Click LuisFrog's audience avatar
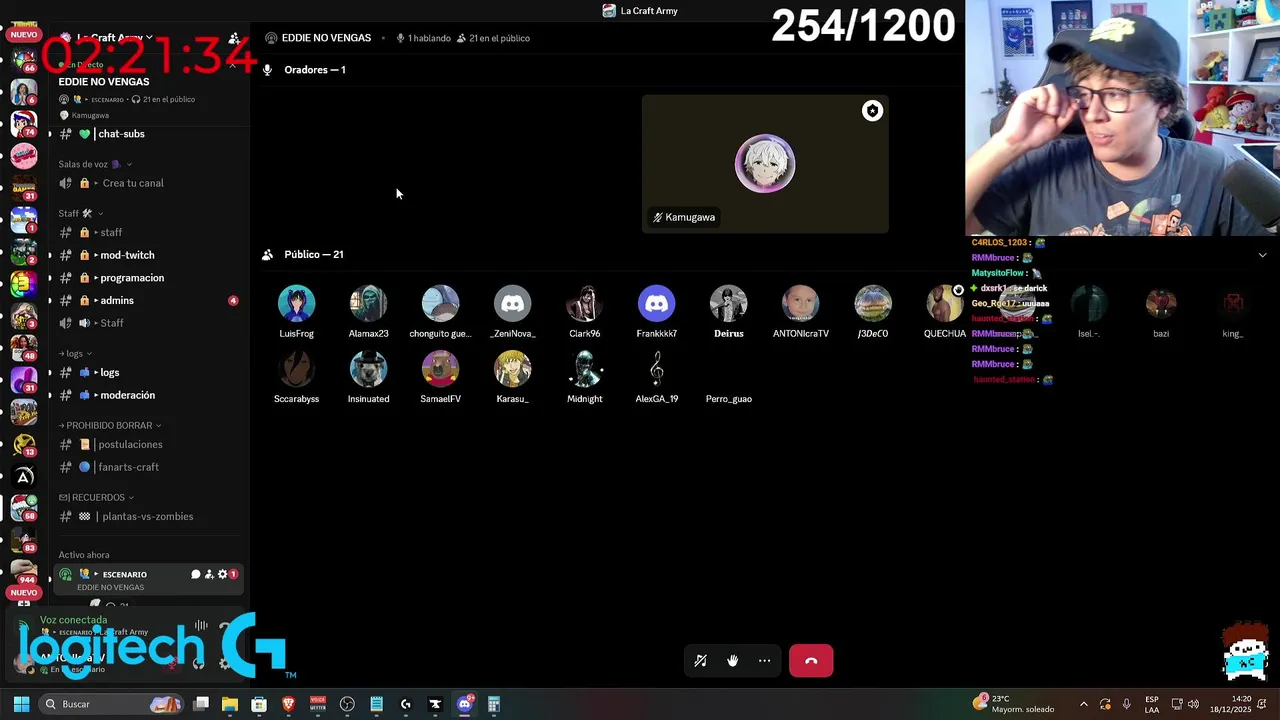Image resolution: width=1280 pixels, height=720 pixels. [296, 303]
